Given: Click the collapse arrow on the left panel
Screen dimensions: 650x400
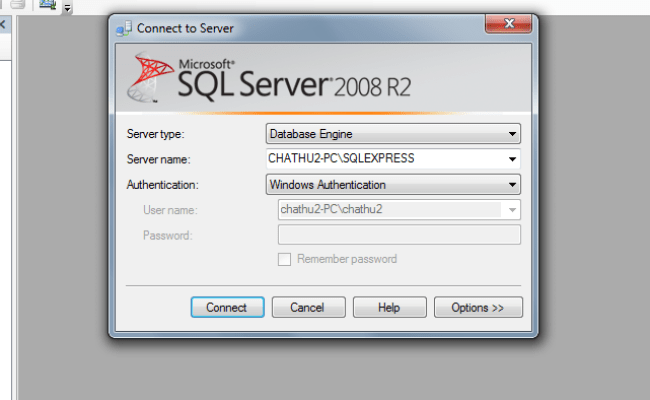Looking at the screenshot, I should [3, 24].
